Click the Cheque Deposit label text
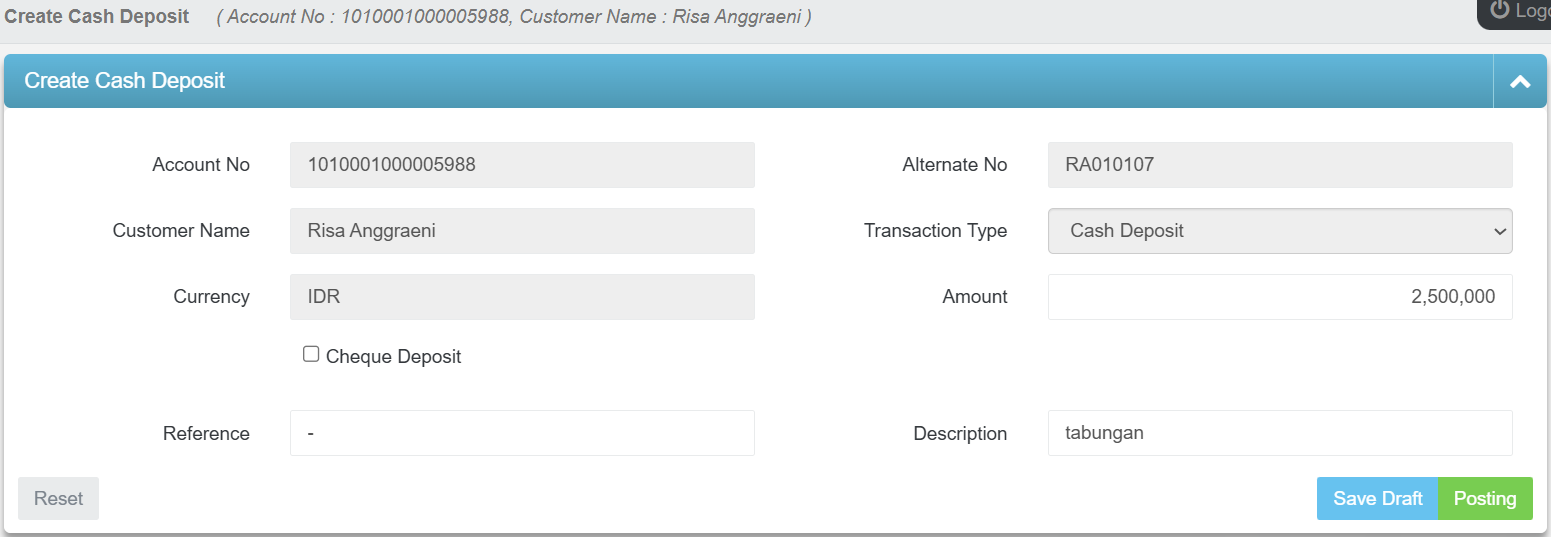 click(393, 357)
